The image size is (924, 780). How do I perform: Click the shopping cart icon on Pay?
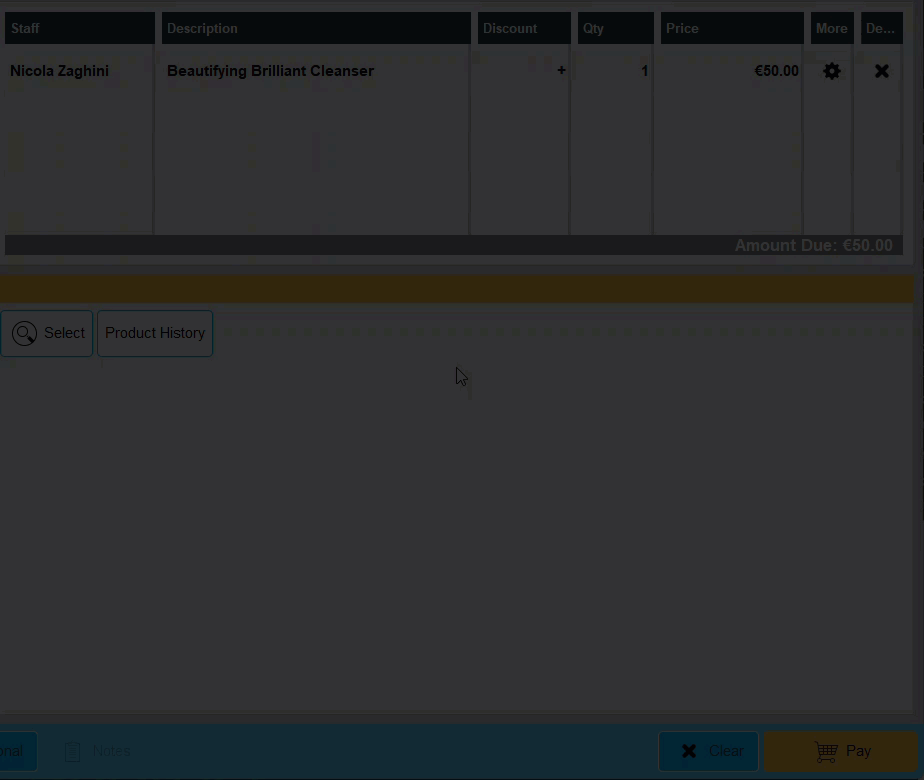click(828, 751)
